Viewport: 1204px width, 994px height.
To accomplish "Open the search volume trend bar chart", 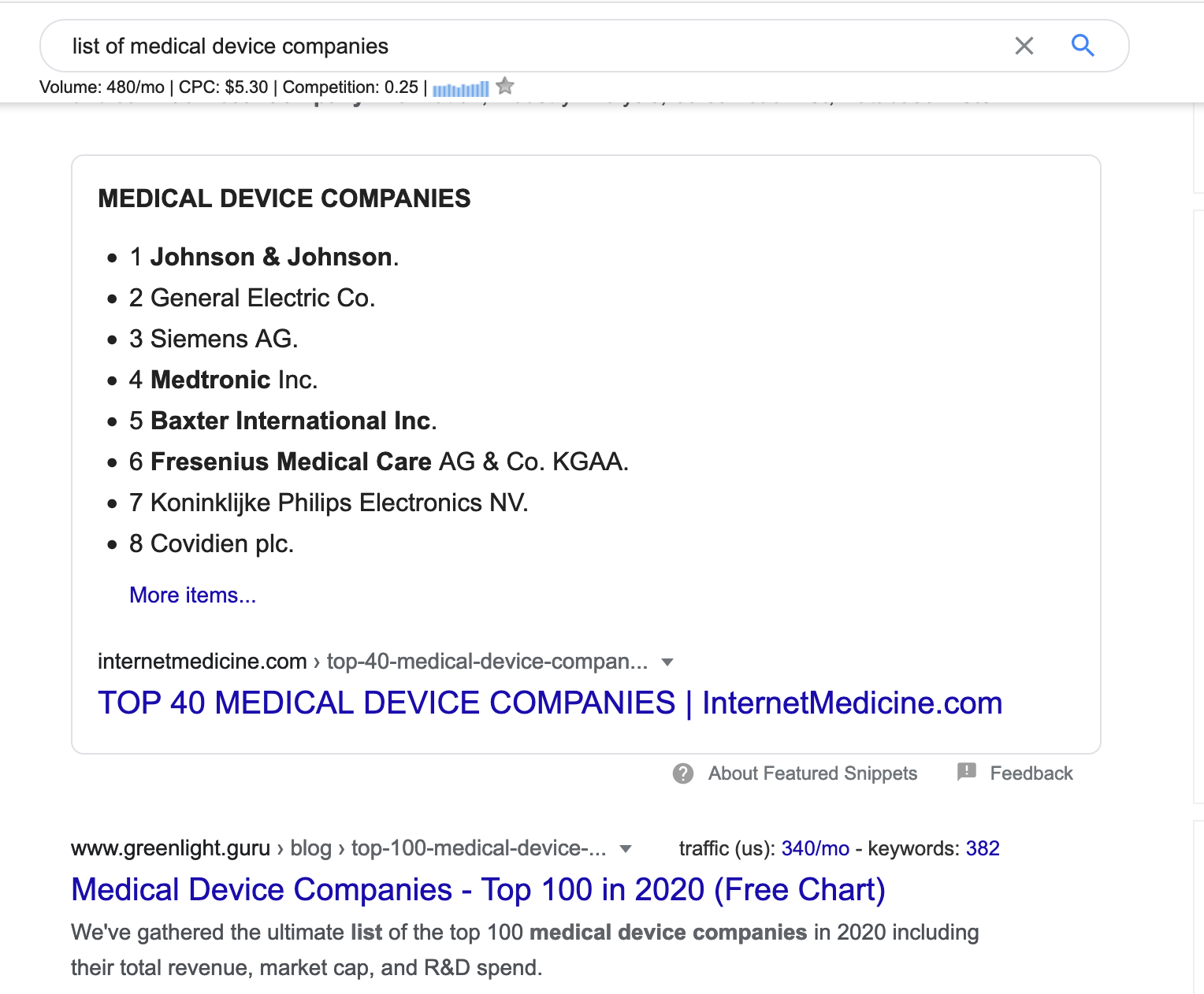I will click(461, 89).
